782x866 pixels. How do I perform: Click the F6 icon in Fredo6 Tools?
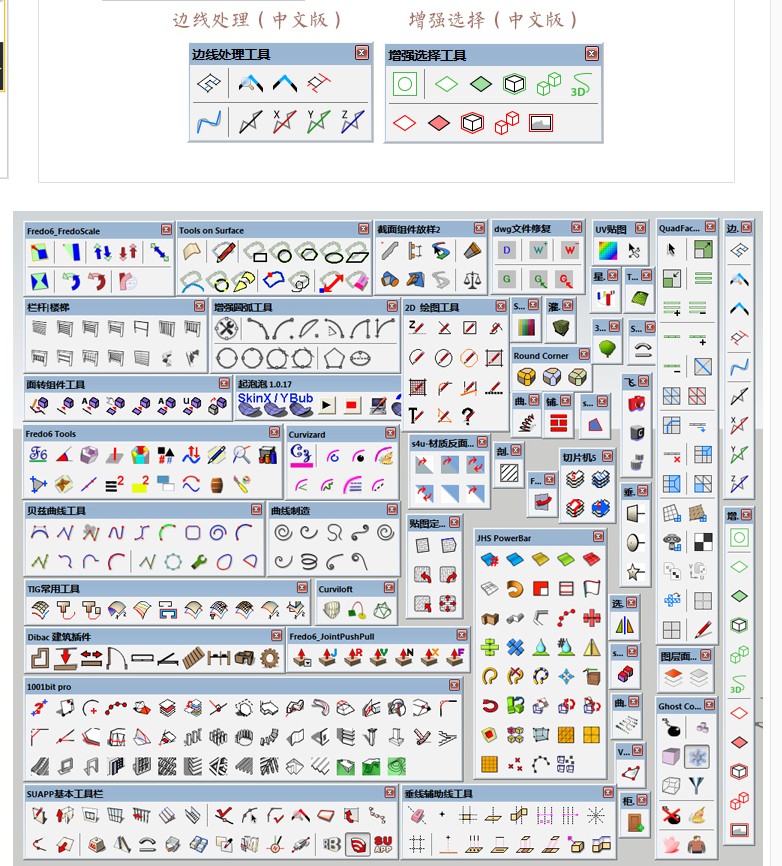[x=38, y=455]
